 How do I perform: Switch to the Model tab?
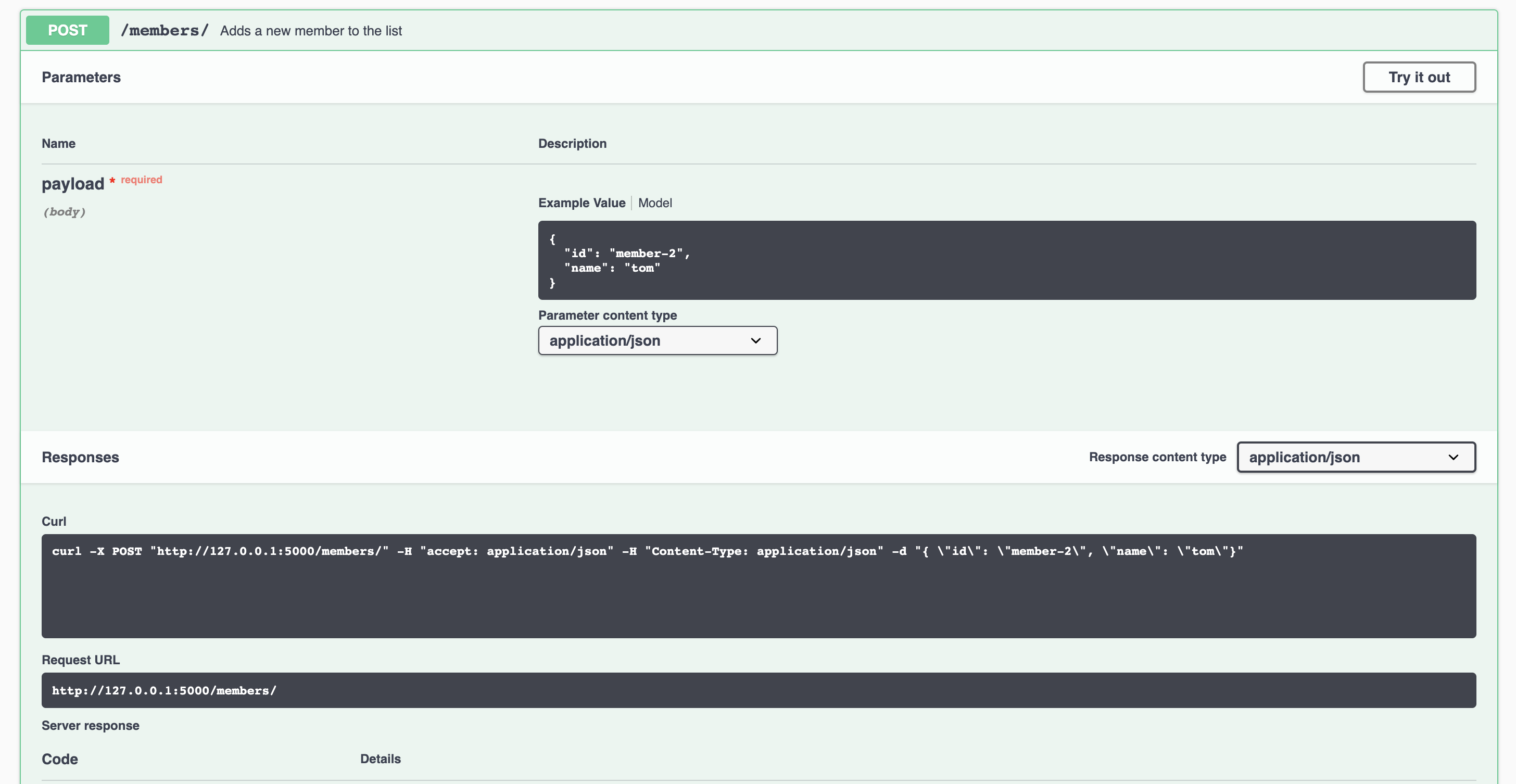tap(654, 203)
